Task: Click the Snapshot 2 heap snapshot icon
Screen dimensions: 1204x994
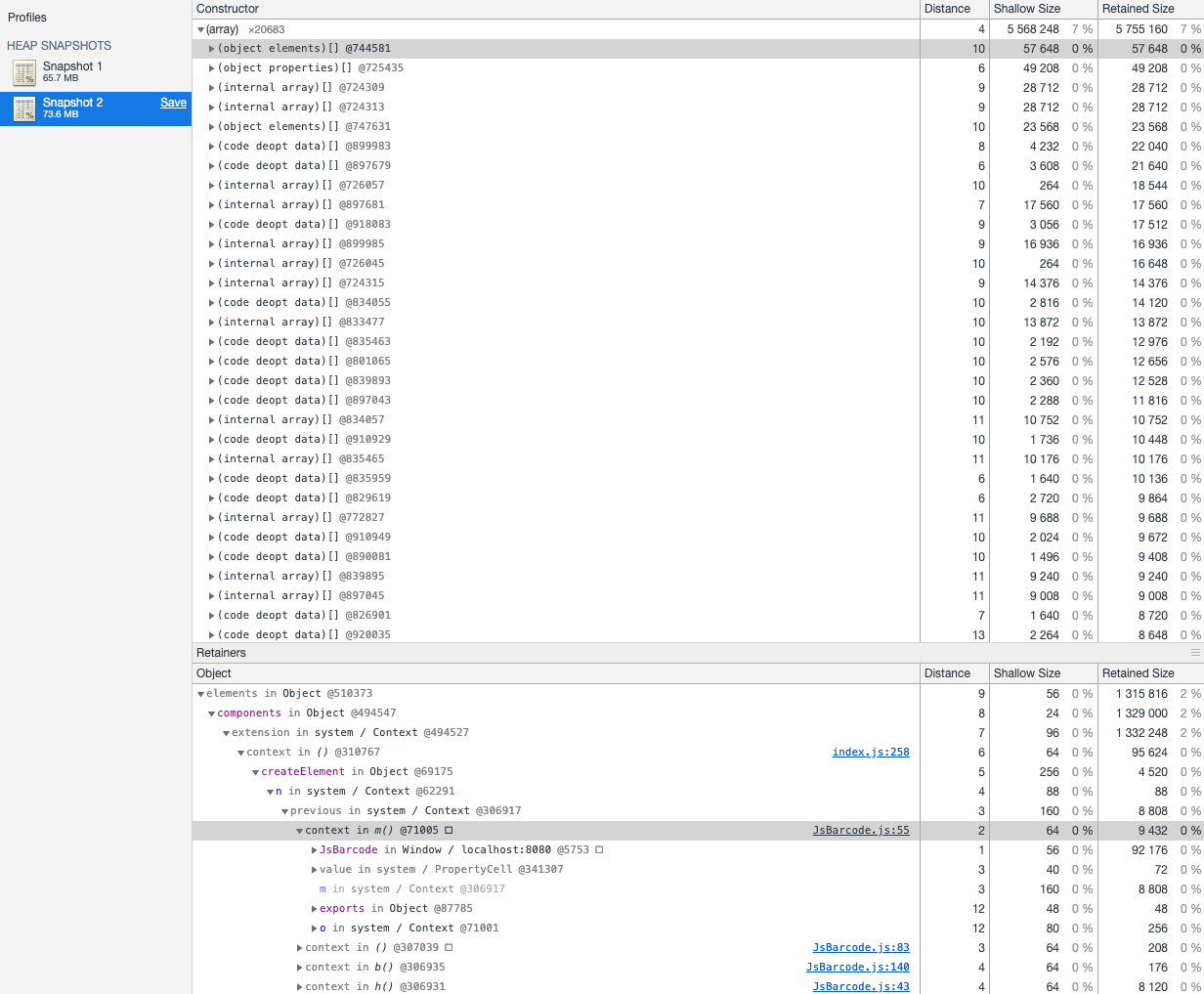Action: pyautogui.click(x=24, y=108)
